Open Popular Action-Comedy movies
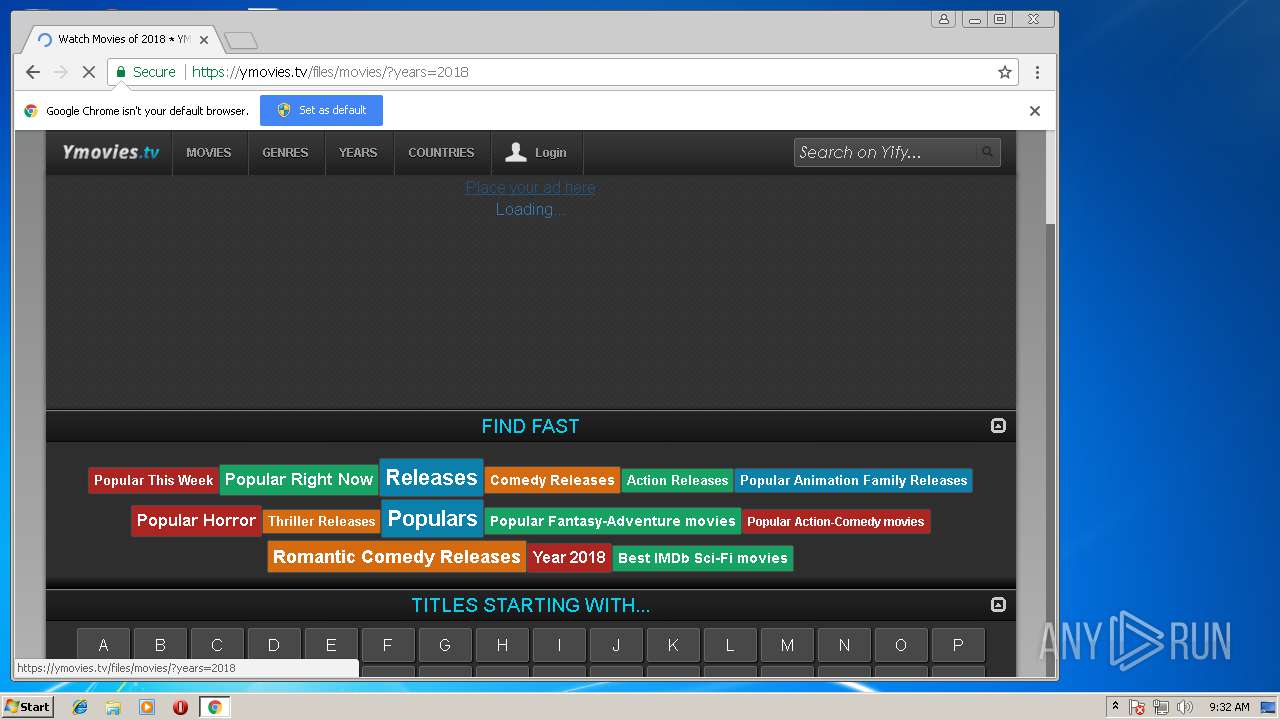1280x720 pixels. pos(836,521)
